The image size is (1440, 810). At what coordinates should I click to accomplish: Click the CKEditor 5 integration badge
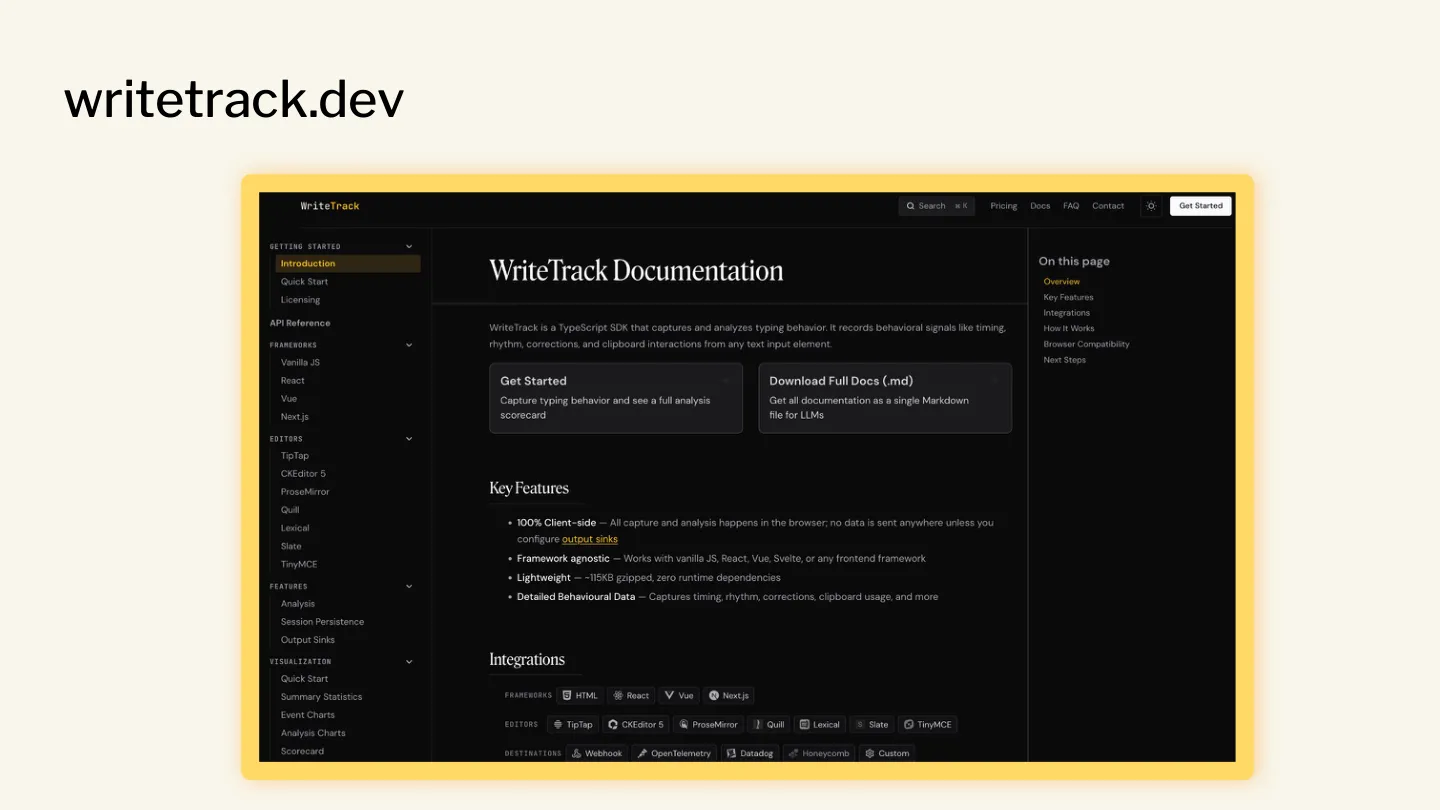(x=636, y=725)
